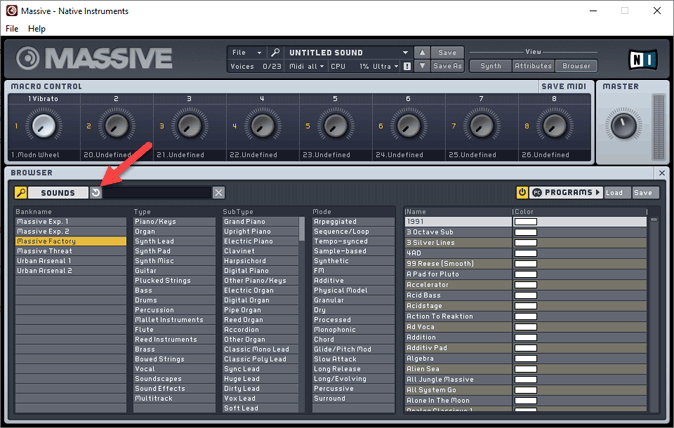
Task: Expand the Programs arrow menu
Action: (x=597, y=193)
